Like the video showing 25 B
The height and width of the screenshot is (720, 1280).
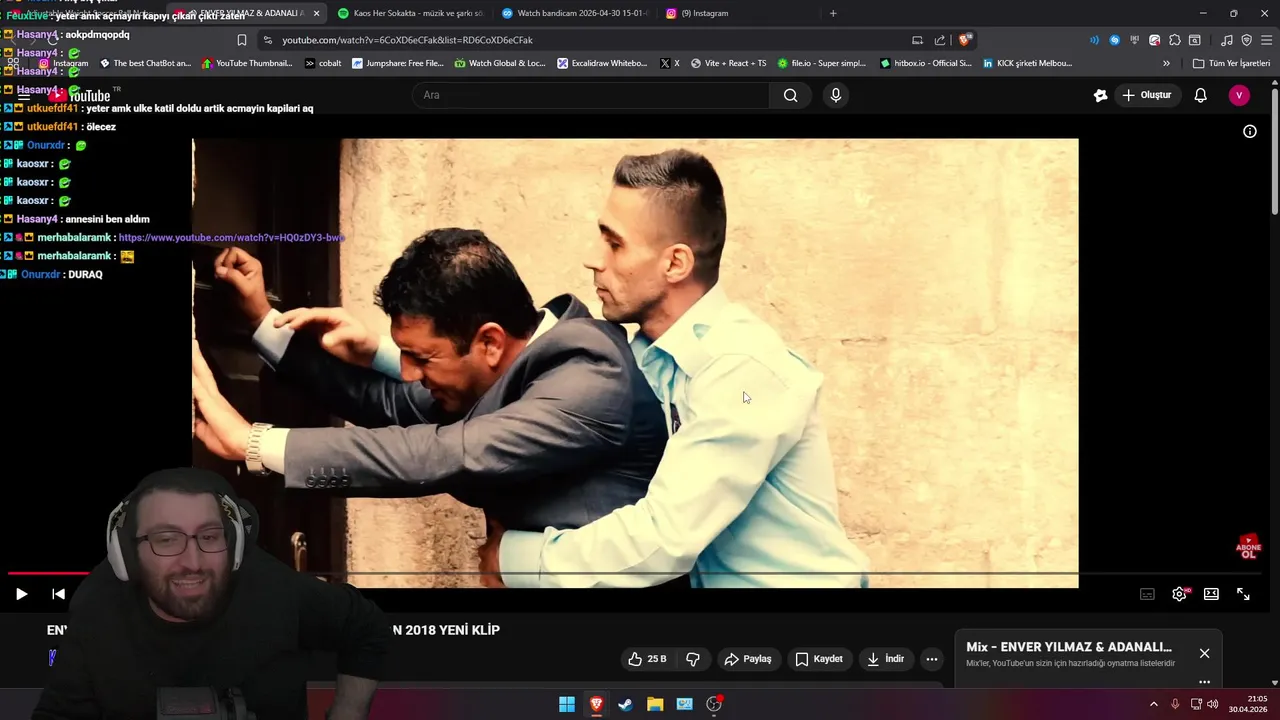tap(647, 659)
